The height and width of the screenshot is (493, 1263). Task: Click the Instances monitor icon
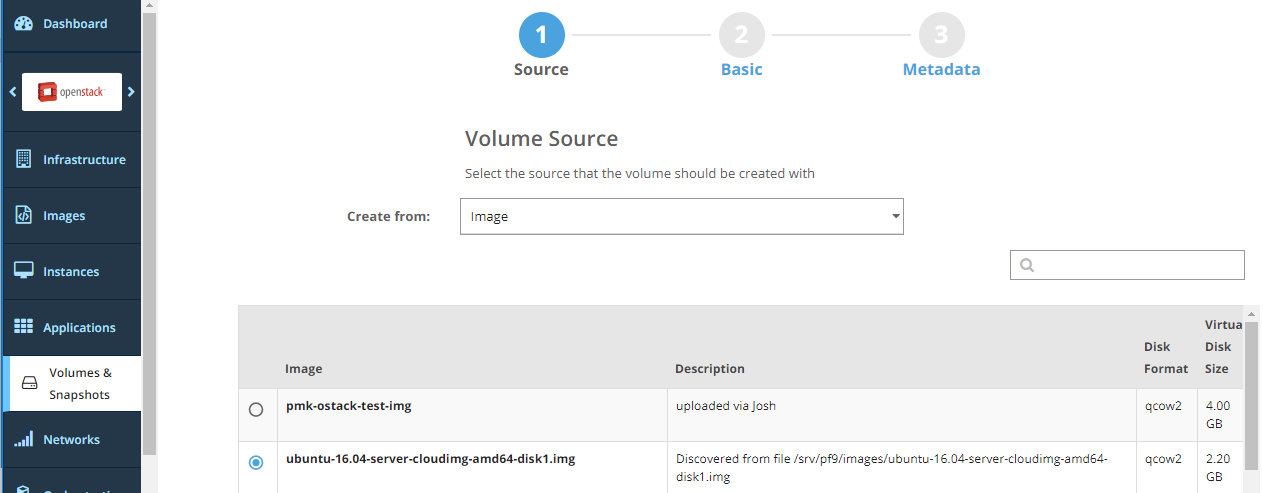(24, 271)
